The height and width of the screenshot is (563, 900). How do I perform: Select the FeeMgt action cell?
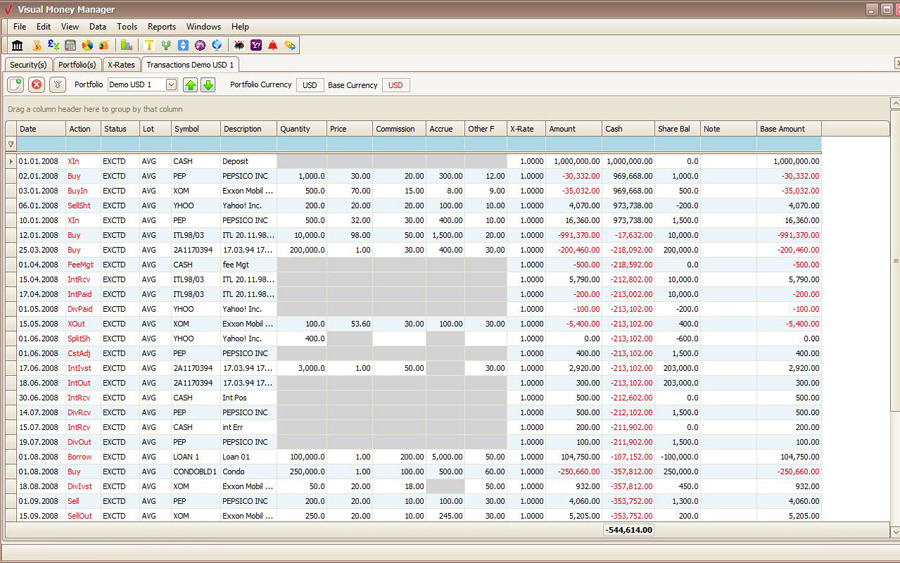click(83, 265)
